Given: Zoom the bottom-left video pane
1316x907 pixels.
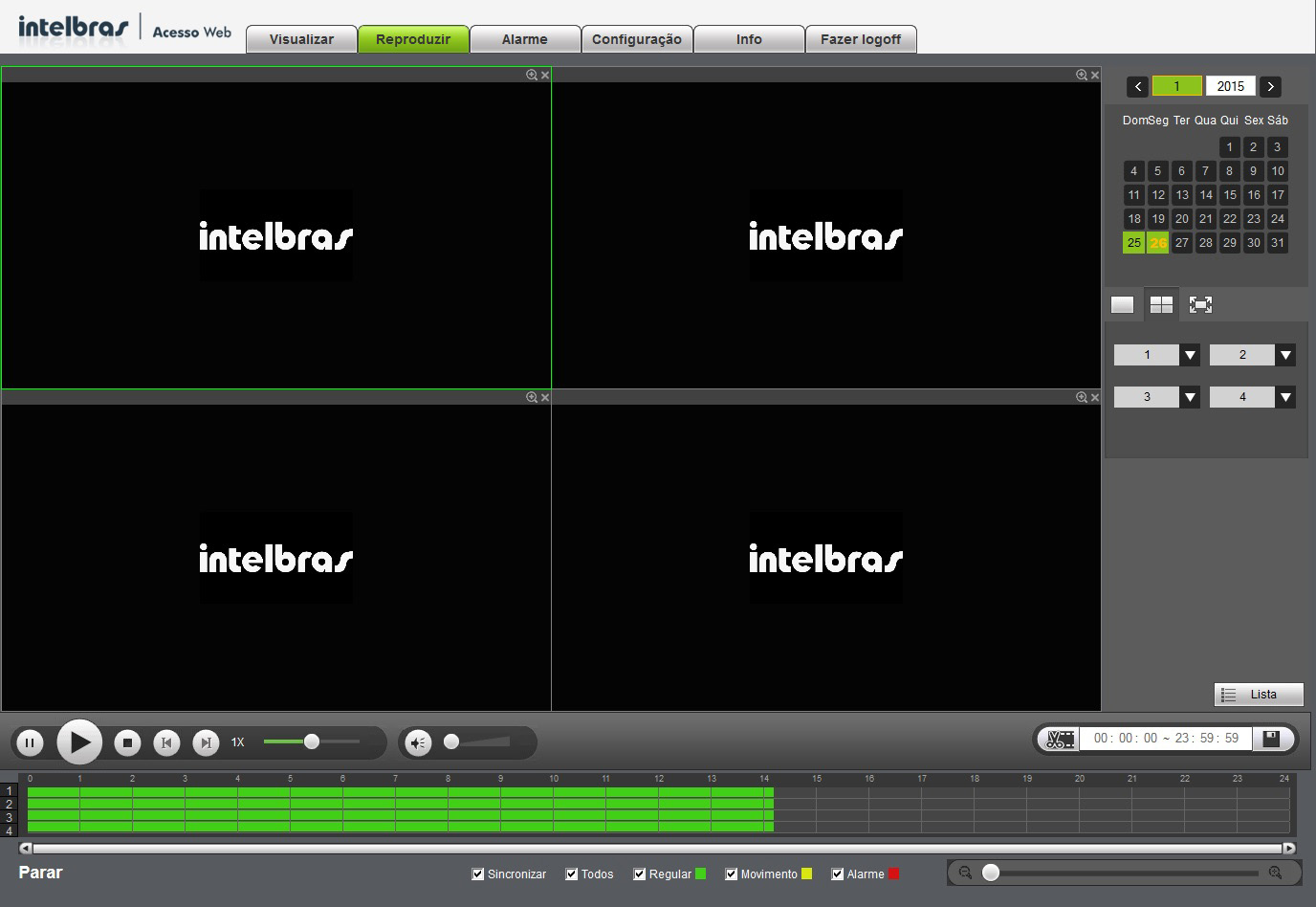Looking at the screenshot, I should tap(532, 397).
